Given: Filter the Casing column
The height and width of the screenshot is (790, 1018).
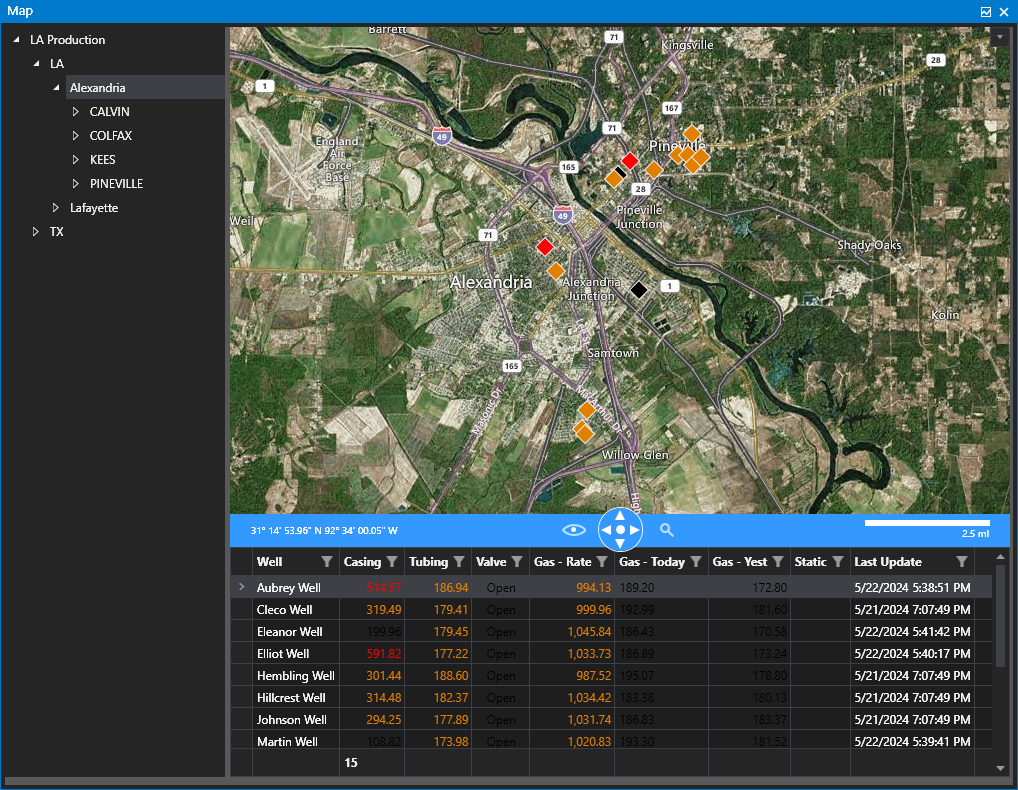Looking at the screenshot, I should 392,562.
